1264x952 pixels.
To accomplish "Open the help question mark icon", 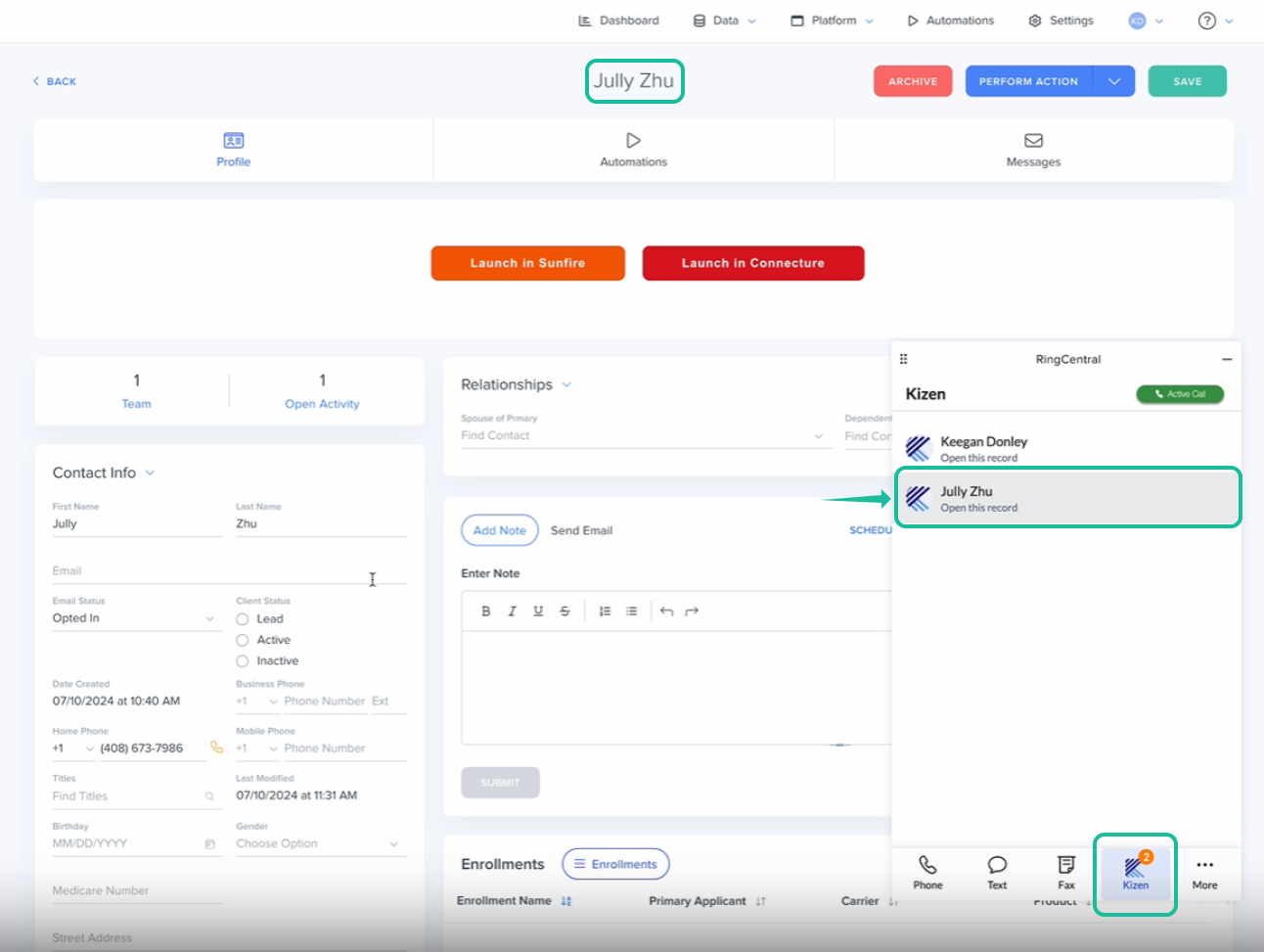I will 1207,21.
